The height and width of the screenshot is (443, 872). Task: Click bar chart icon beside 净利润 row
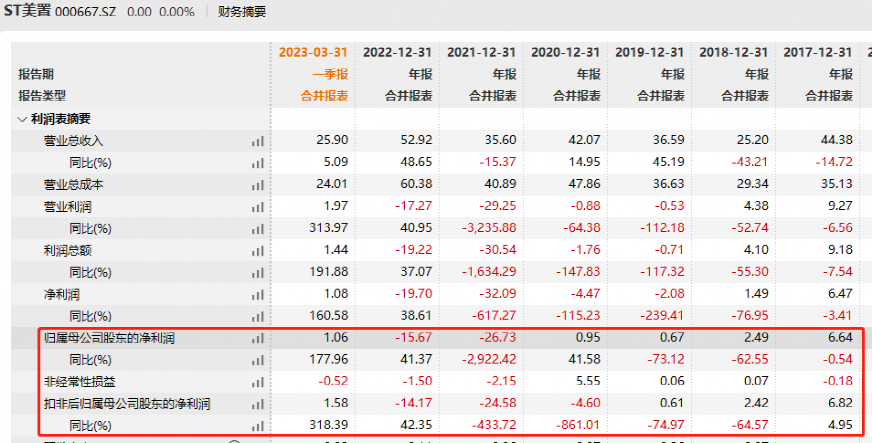[x=258, y=294]
